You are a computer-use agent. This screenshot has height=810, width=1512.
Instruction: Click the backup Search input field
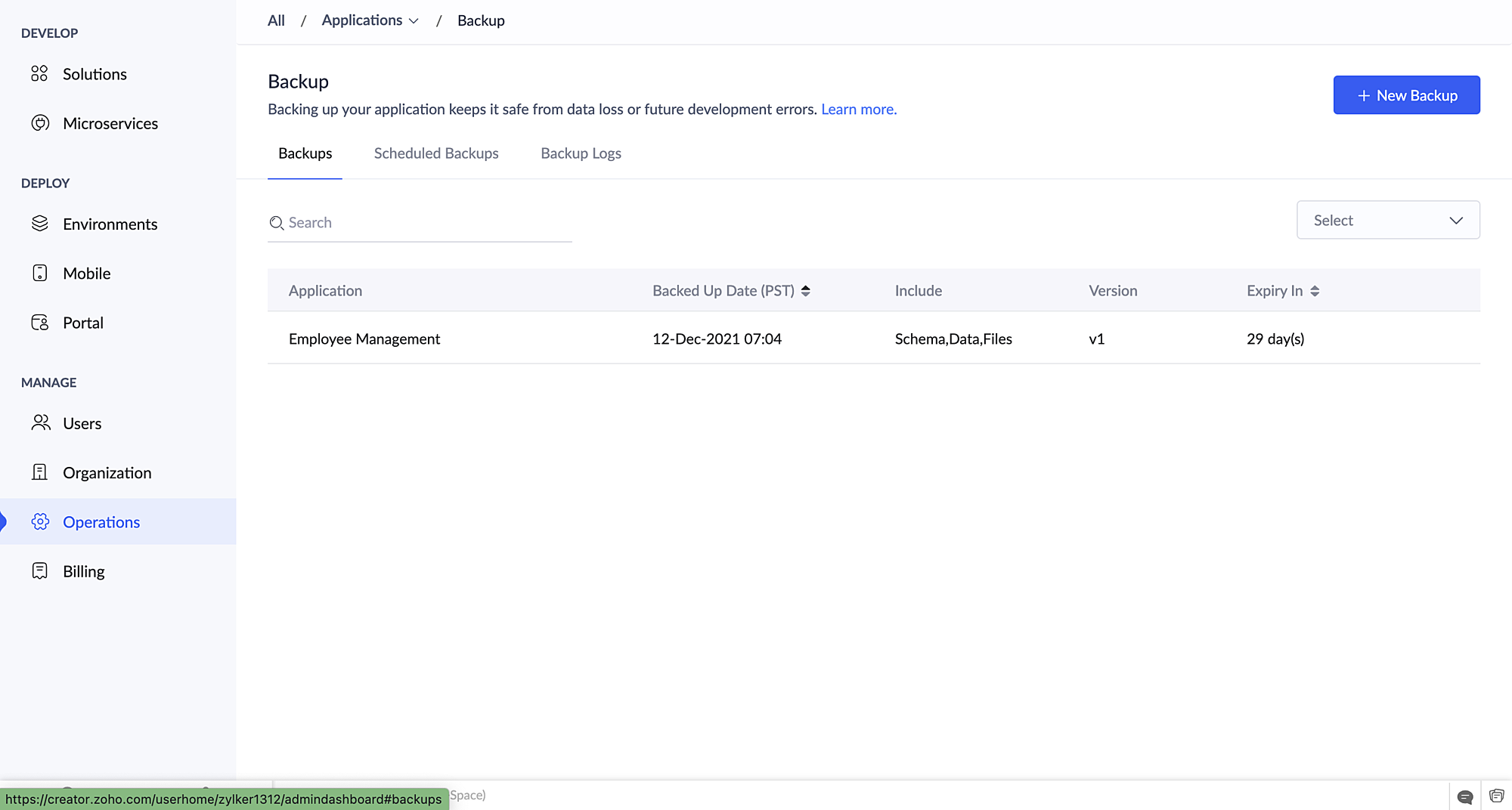click(427, 223)
